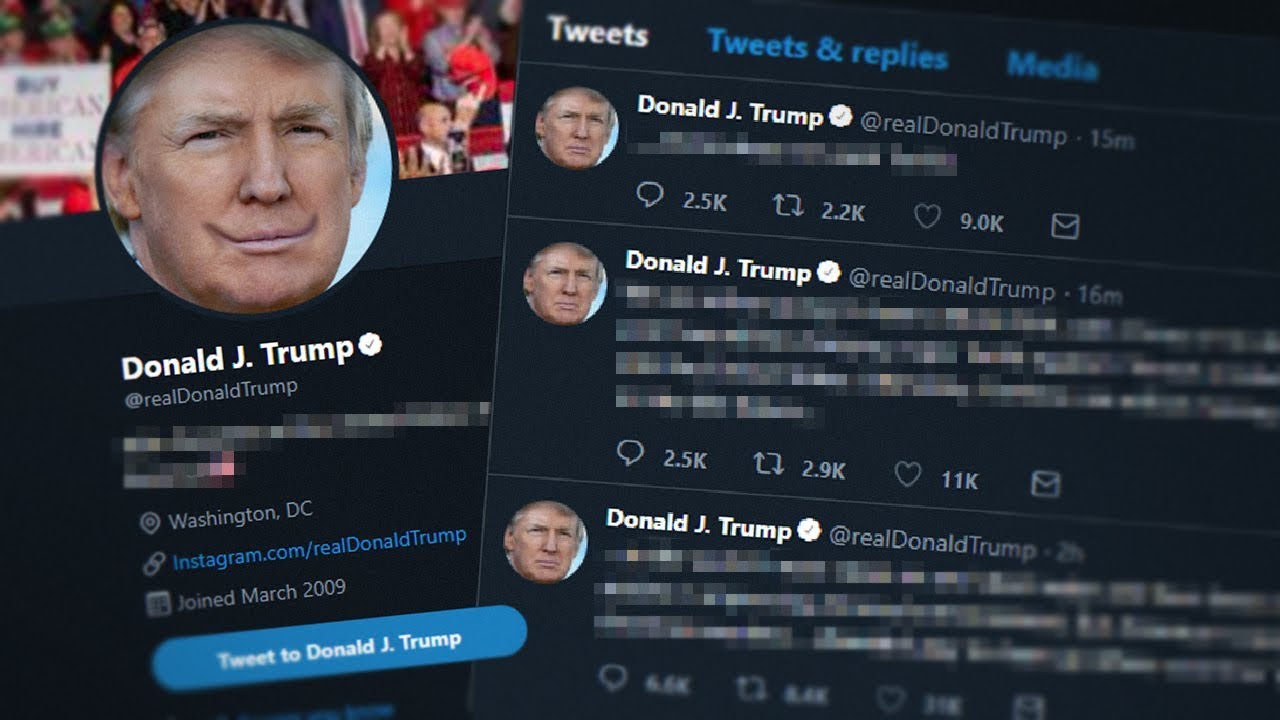Click the avatar thumbnail on the 16m tweet
Viewport: 1280px width, 720px height.
565,283
